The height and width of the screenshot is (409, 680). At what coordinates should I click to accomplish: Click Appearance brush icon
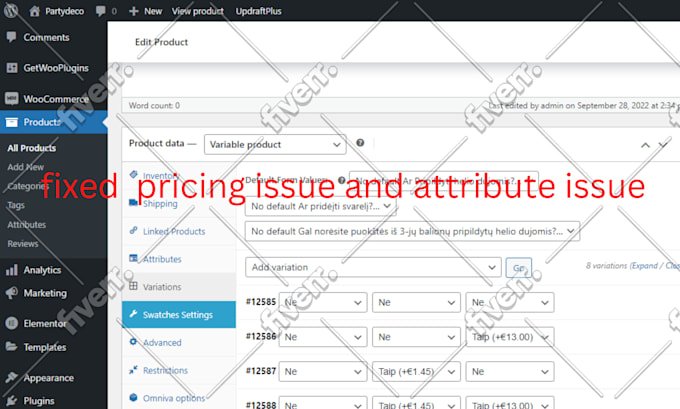[12, 377]
